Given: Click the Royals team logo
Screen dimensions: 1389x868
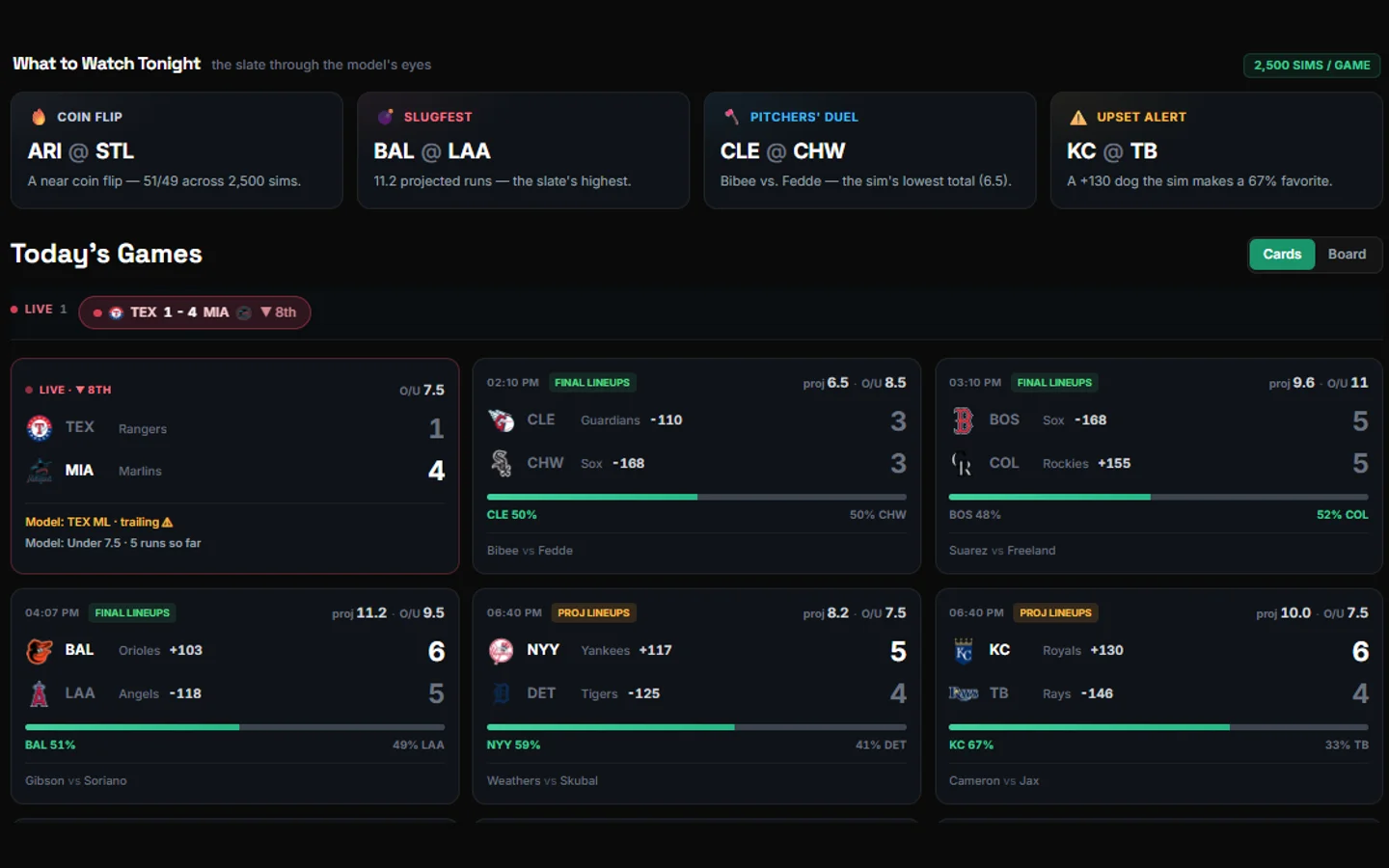Looking at the screenshot, I should click(963, 651).
